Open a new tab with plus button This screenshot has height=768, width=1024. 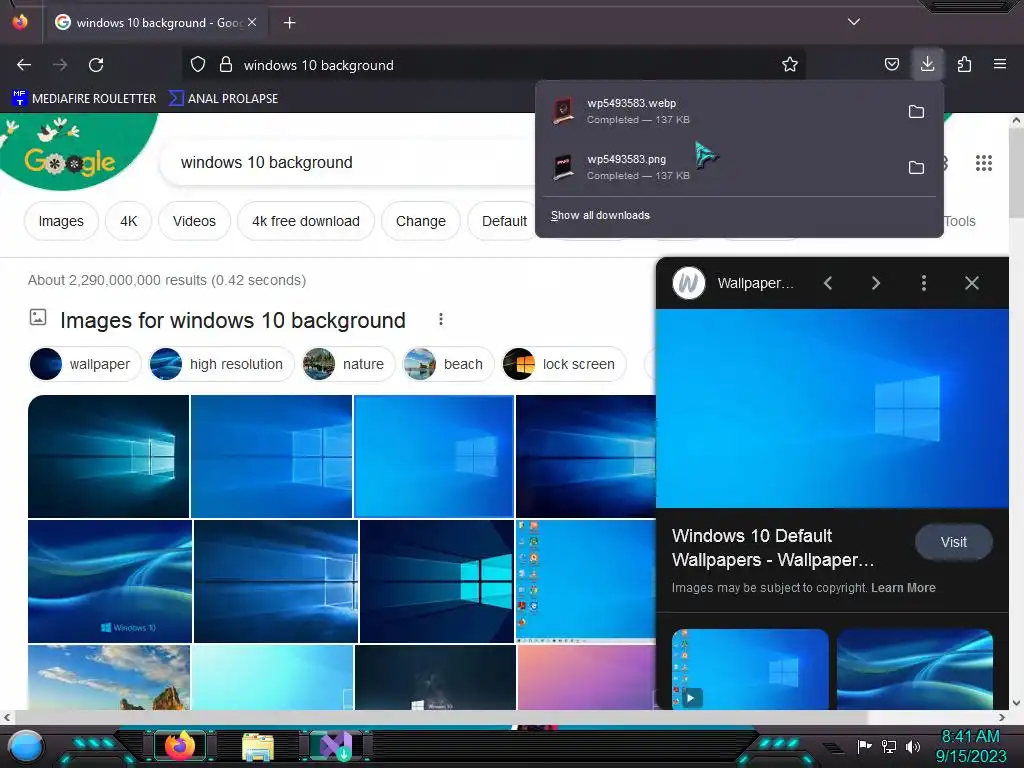(290, 23)
